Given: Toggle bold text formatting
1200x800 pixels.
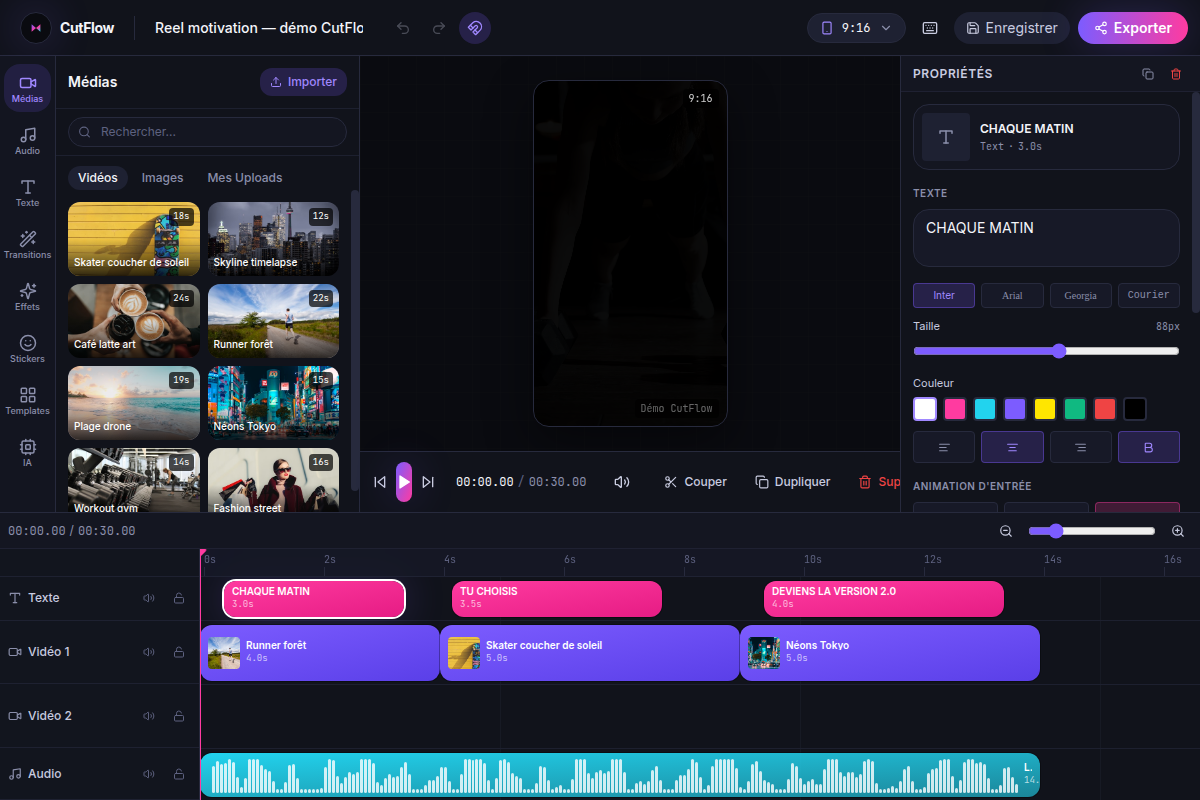Looking at the screenshot, I should (1149, 447).
